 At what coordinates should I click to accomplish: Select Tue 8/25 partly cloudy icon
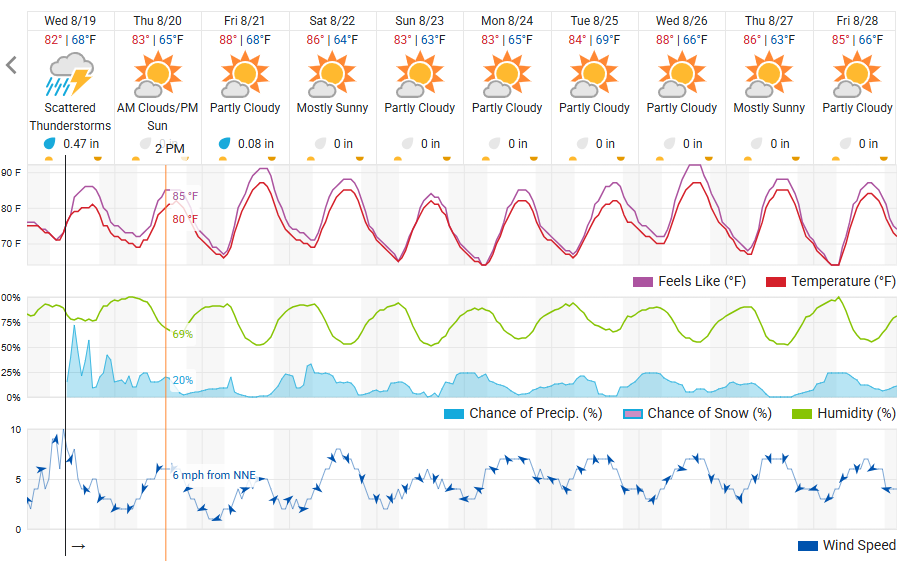point(594,74)
